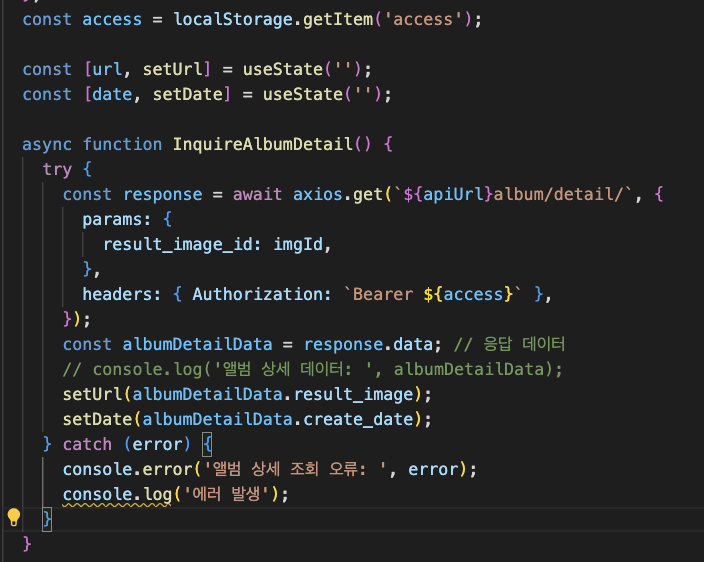Click the commented-out console.log line

[x=312, y=369]
